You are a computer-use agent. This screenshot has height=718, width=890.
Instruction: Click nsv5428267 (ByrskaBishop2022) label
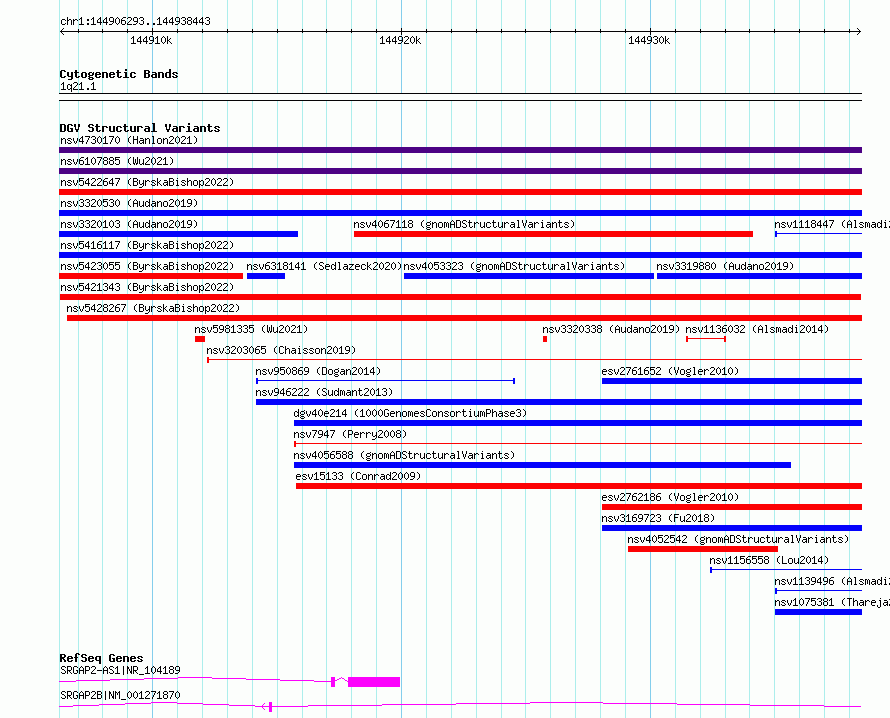(153, 308)
